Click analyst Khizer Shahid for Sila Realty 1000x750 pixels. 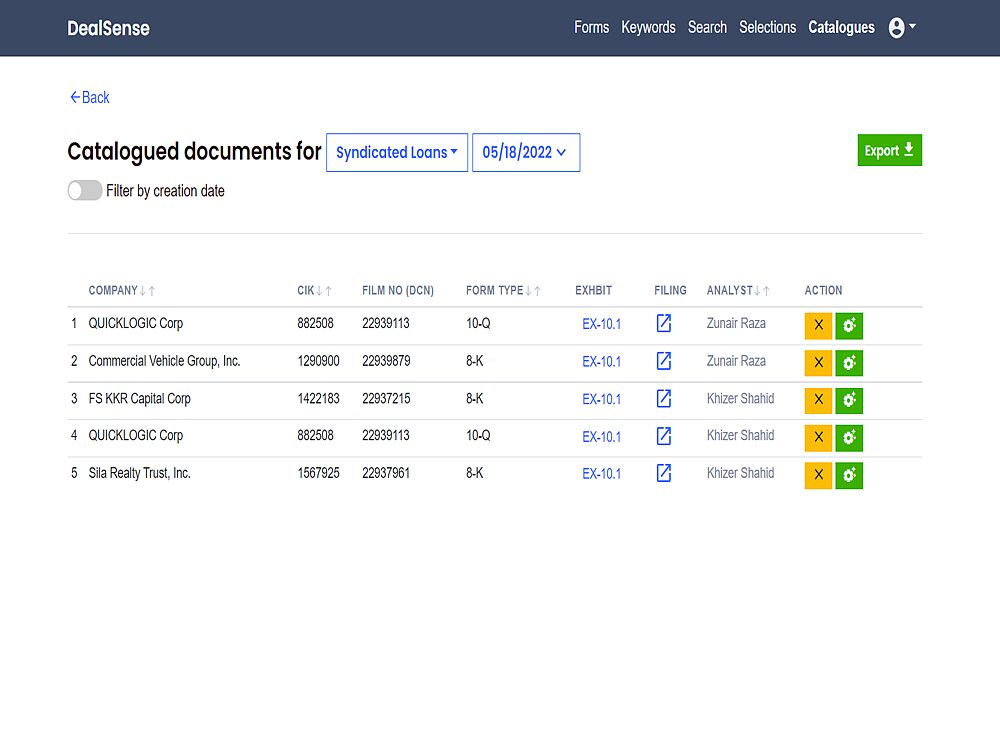[x=740, y=473]
